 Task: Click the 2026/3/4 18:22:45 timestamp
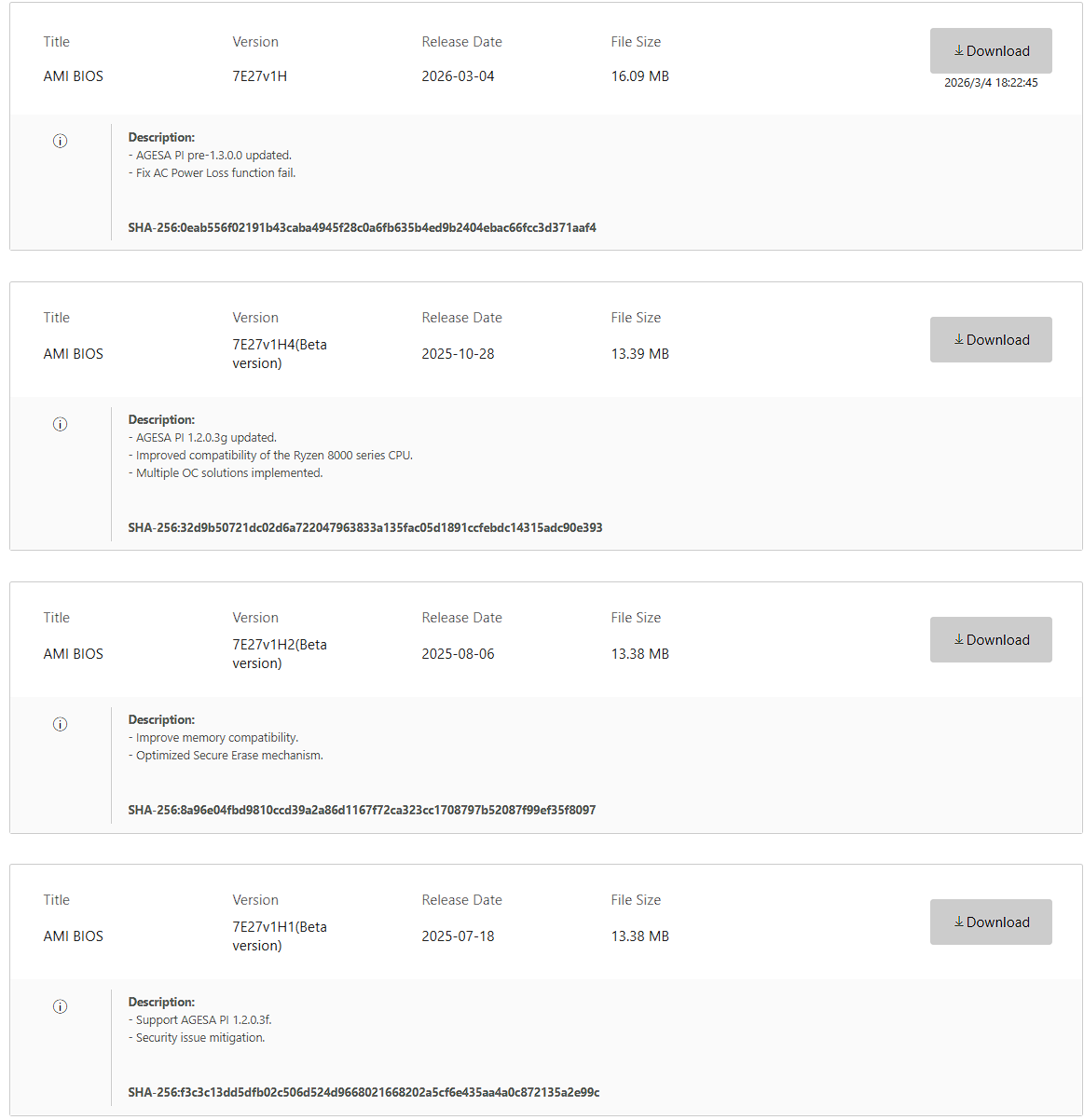[991, 83]
